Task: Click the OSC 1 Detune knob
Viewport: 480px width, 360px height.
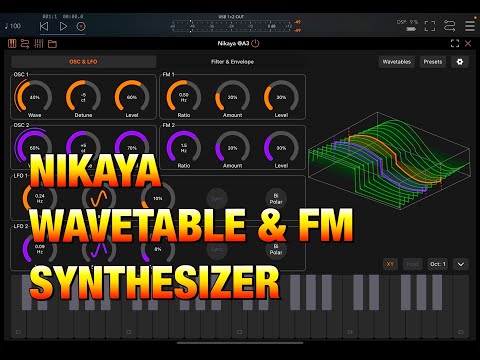Action: tap(83, 97)
